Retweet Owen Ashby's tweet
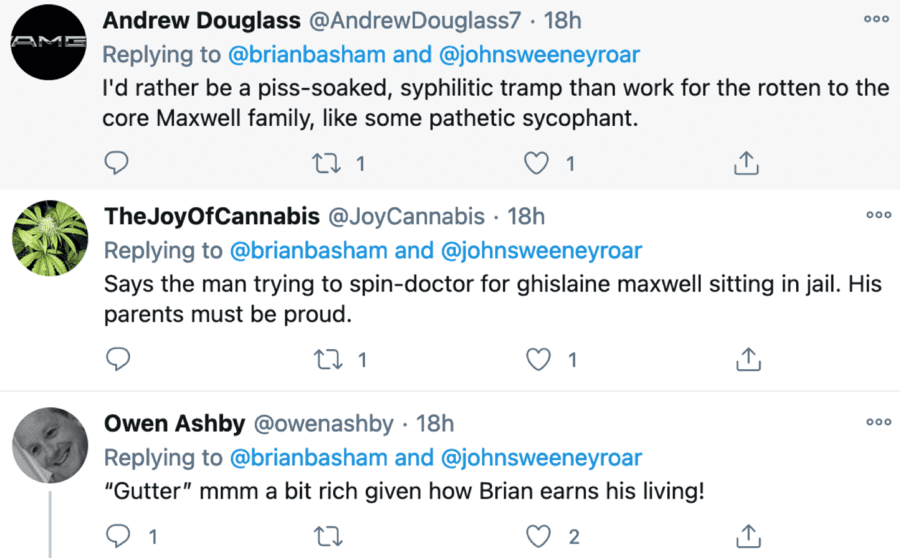Viewport: 900px width, 558px height. (327, 537)
